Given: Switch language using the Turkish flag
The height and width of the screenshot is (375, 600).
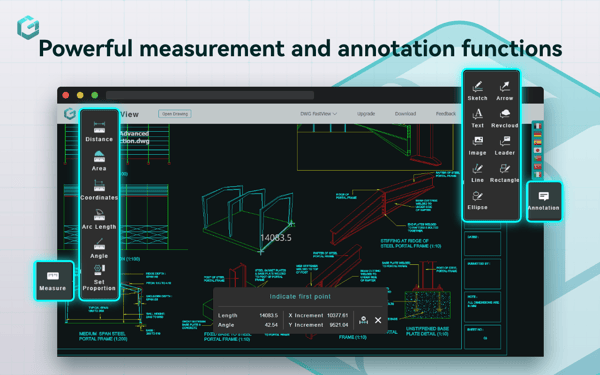Looking at the screenshot, I should click(x=537, y=166).
